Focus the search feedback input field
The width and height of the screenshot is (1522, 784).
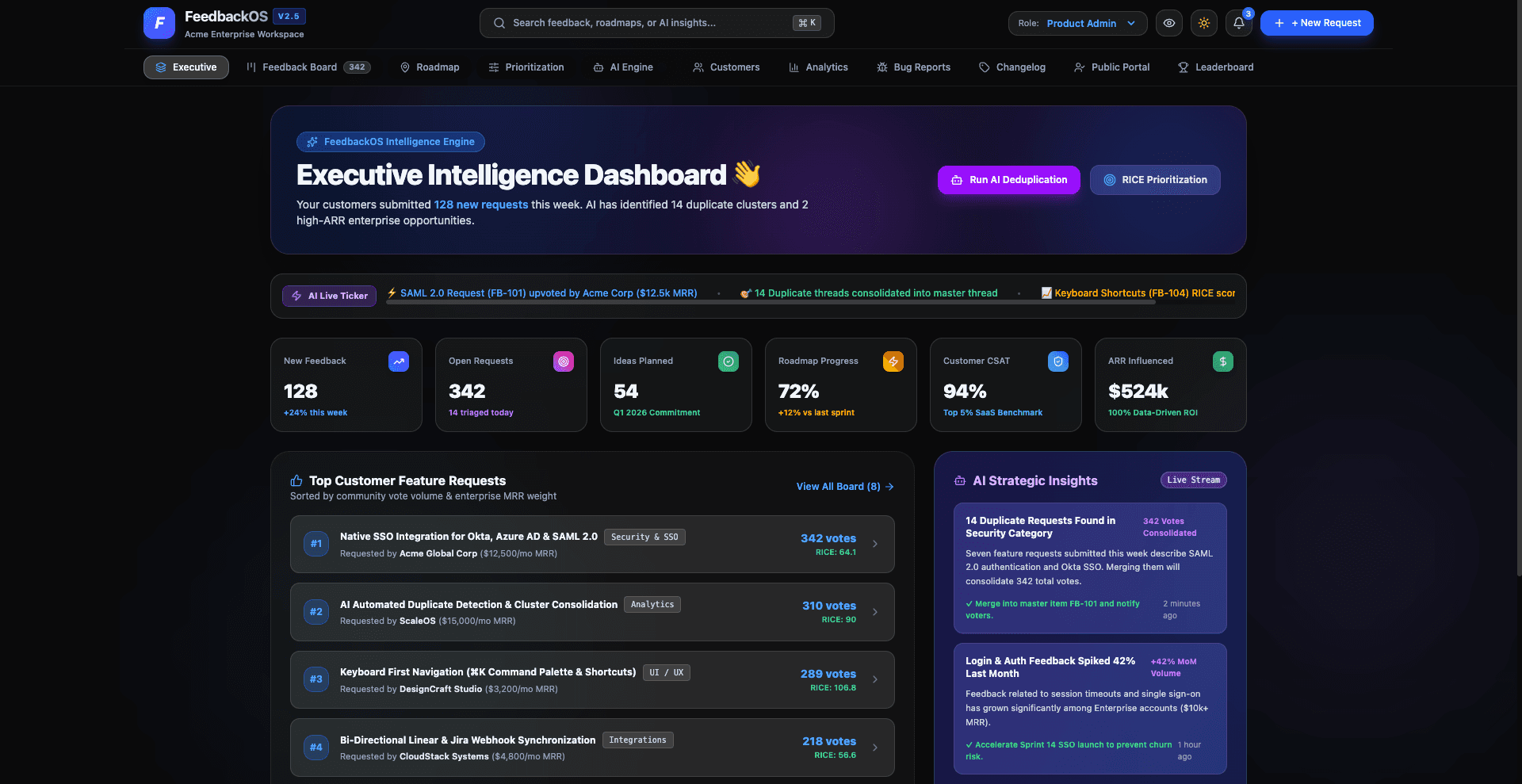[656, 23]
